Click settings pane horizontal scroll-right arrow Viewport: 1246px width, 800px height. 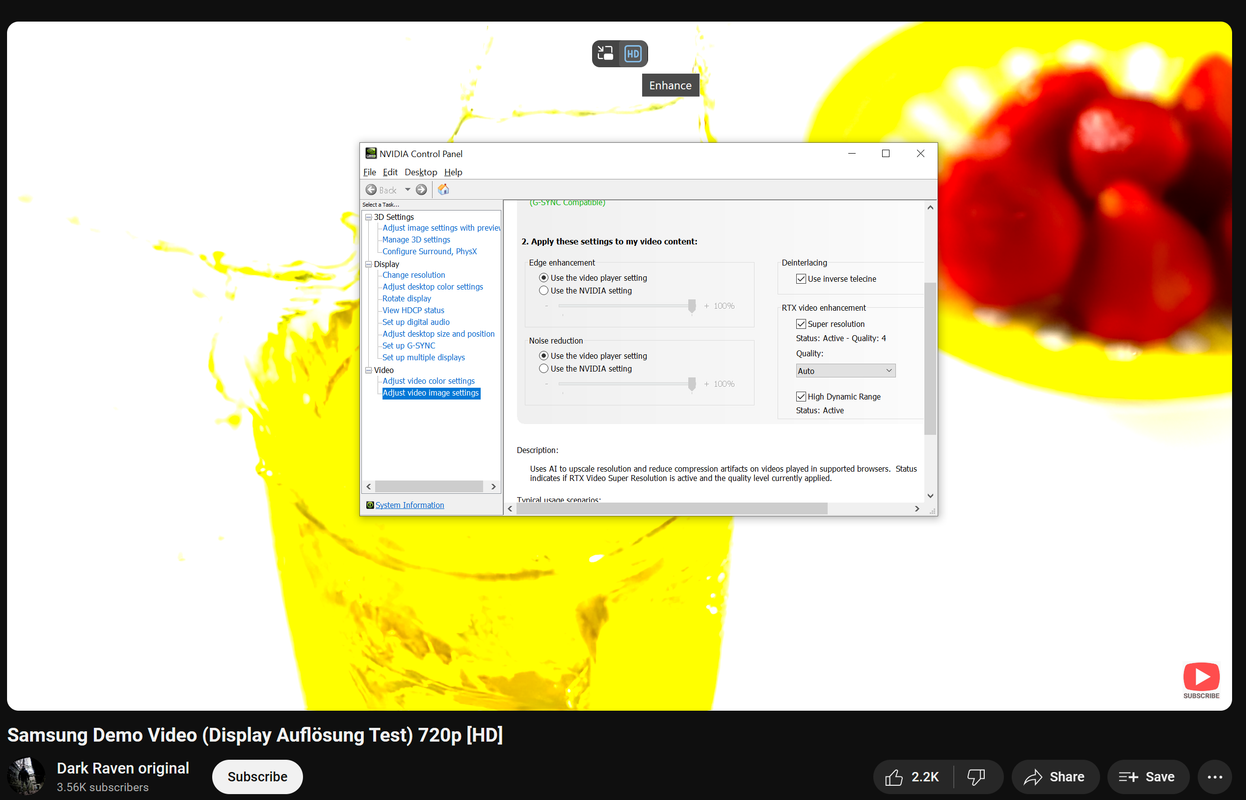click(x=917, y=509)
